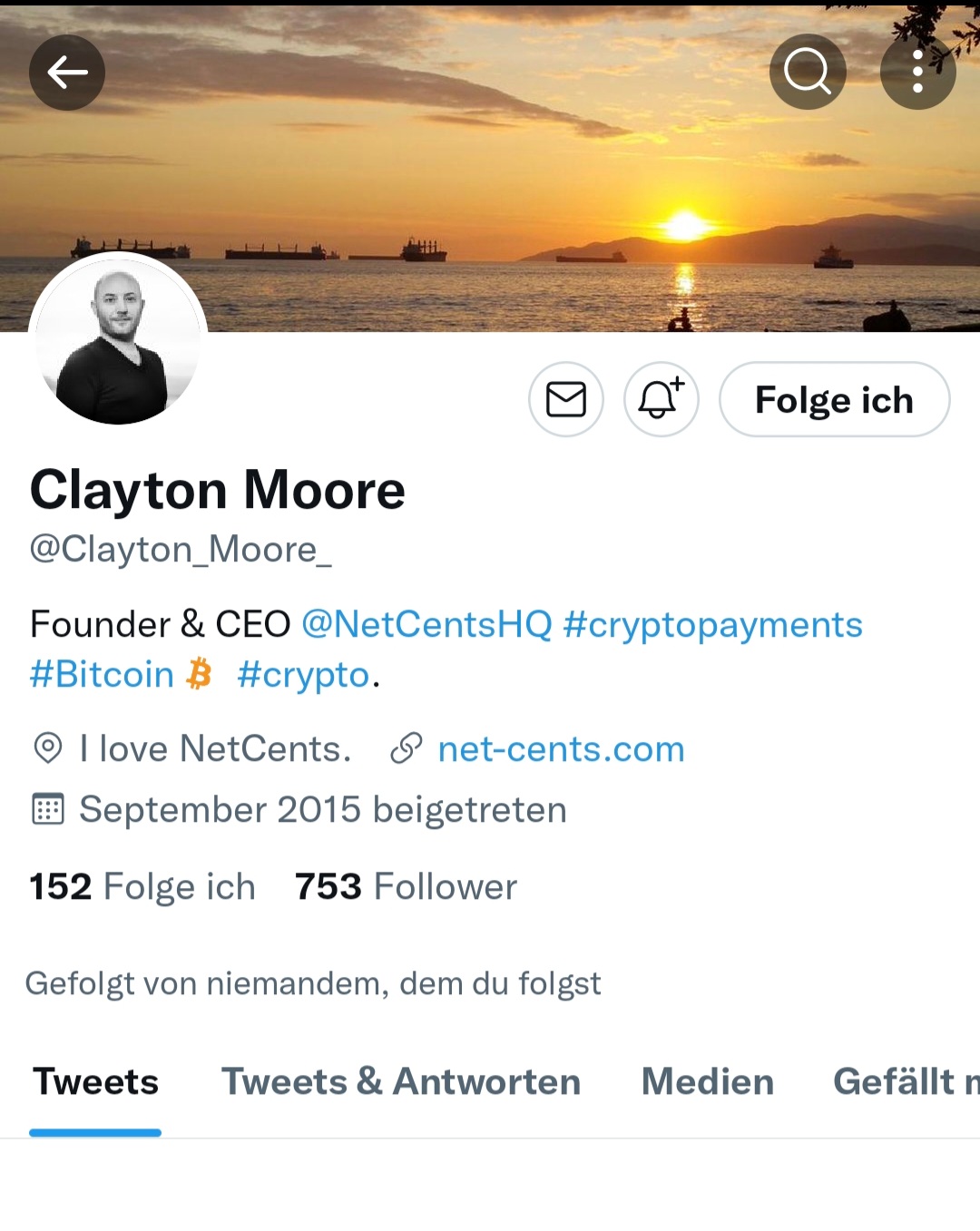This screenshot has width=980, height=1231.
Task: Click the back arrow to leave the profile
Action: pos(66,73)
